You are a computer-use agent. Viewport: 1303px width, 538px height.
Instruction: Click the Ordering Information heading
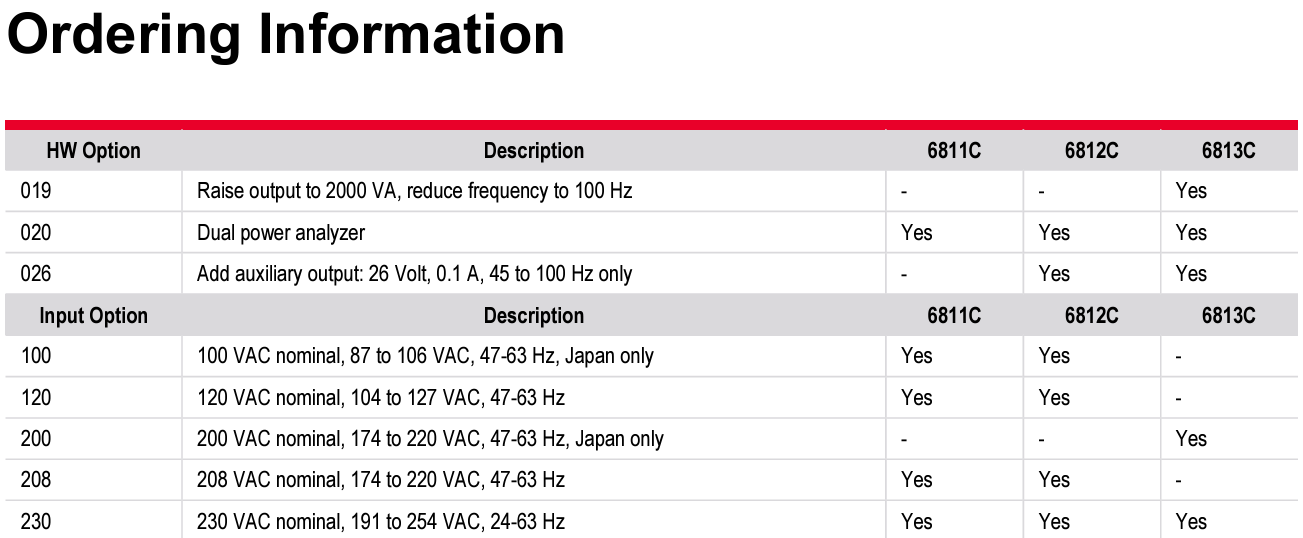[286, 37]
